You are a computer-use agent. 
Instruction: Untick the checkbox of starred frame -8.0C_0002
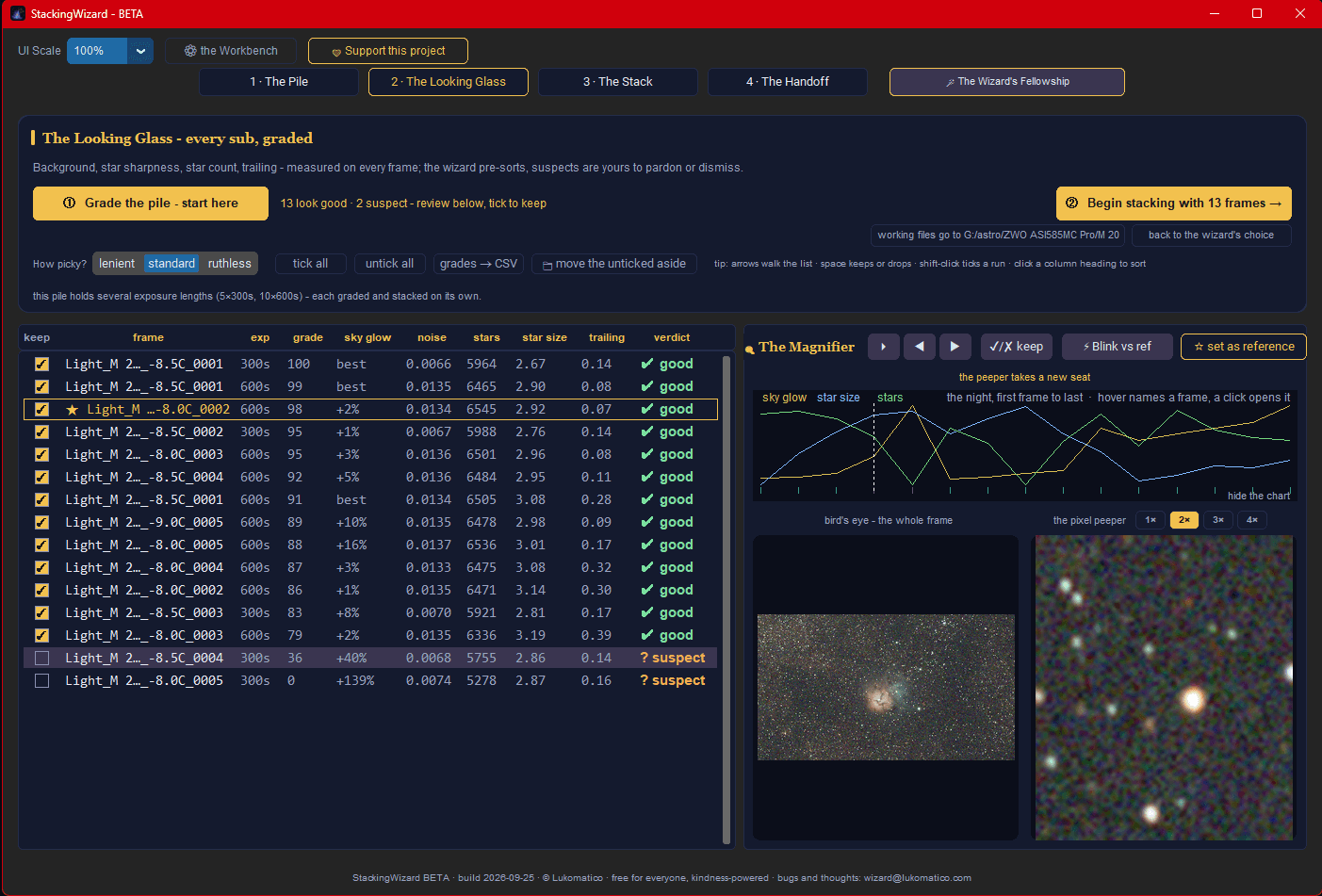[41, 409]
